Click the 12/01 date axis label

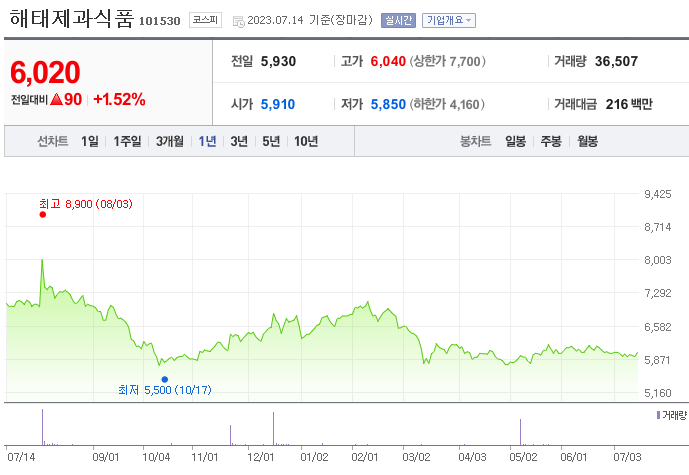point(261,457)
